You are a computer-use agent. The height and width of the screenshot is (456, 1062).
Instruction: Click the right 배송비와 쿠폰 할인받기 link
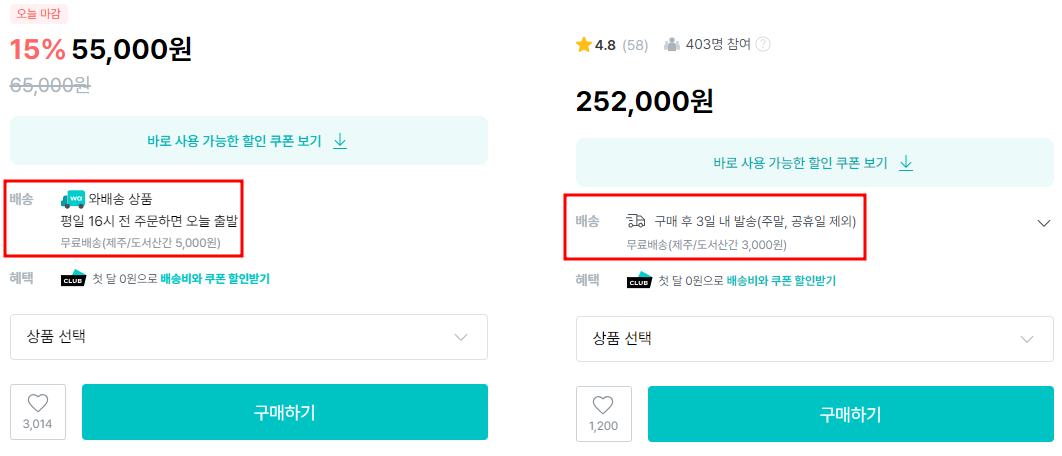pyautogui.click(x=781, y=281)
